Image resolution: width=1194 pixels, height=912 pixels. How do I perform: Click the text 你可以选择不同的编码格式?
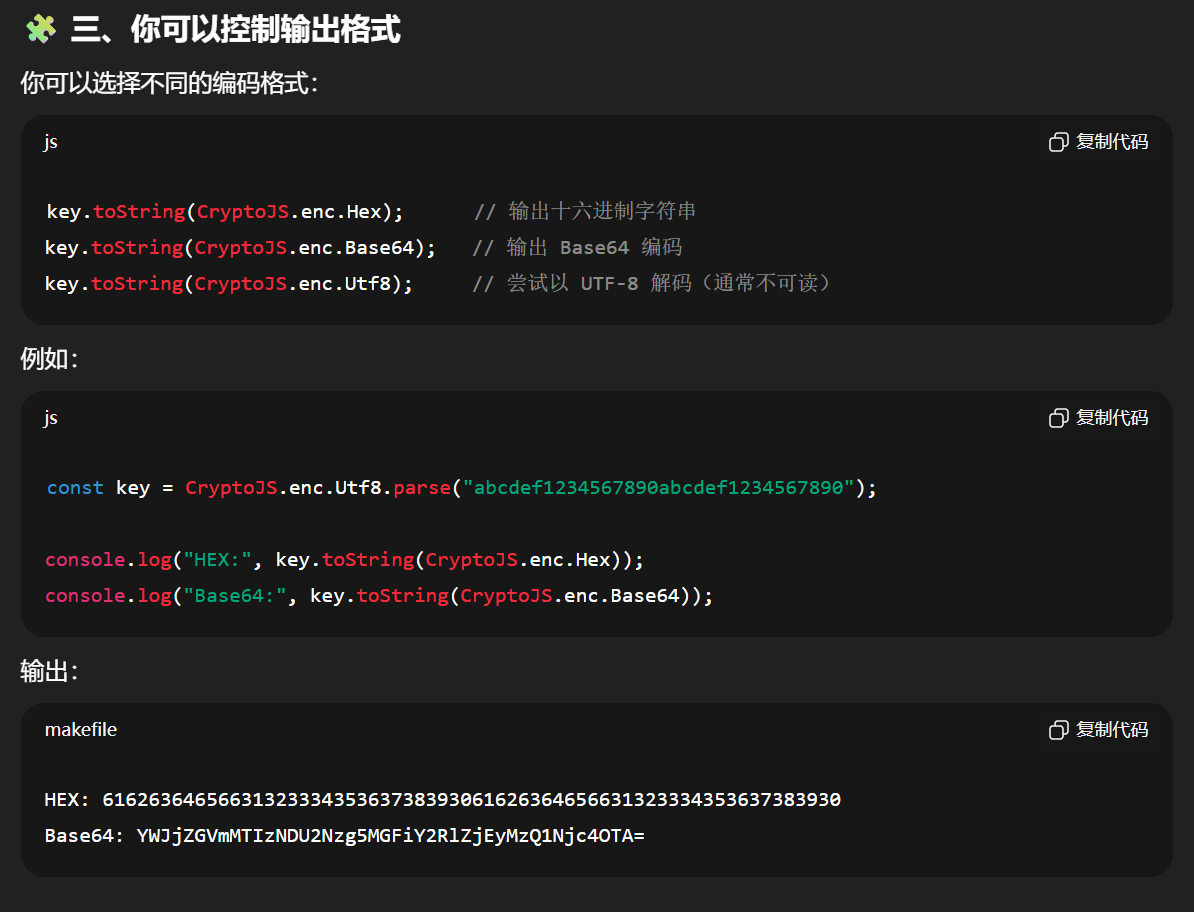tap(168, 83)
